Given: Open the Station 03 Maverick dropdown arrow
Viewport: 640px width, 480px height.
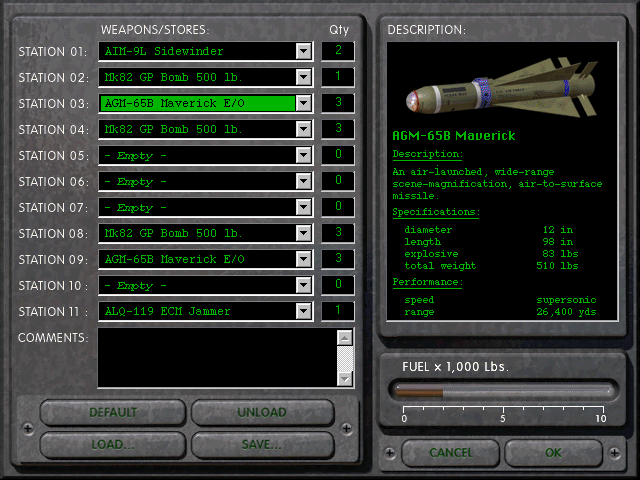Looking at the screenshot, I should [x=304, y=103].
